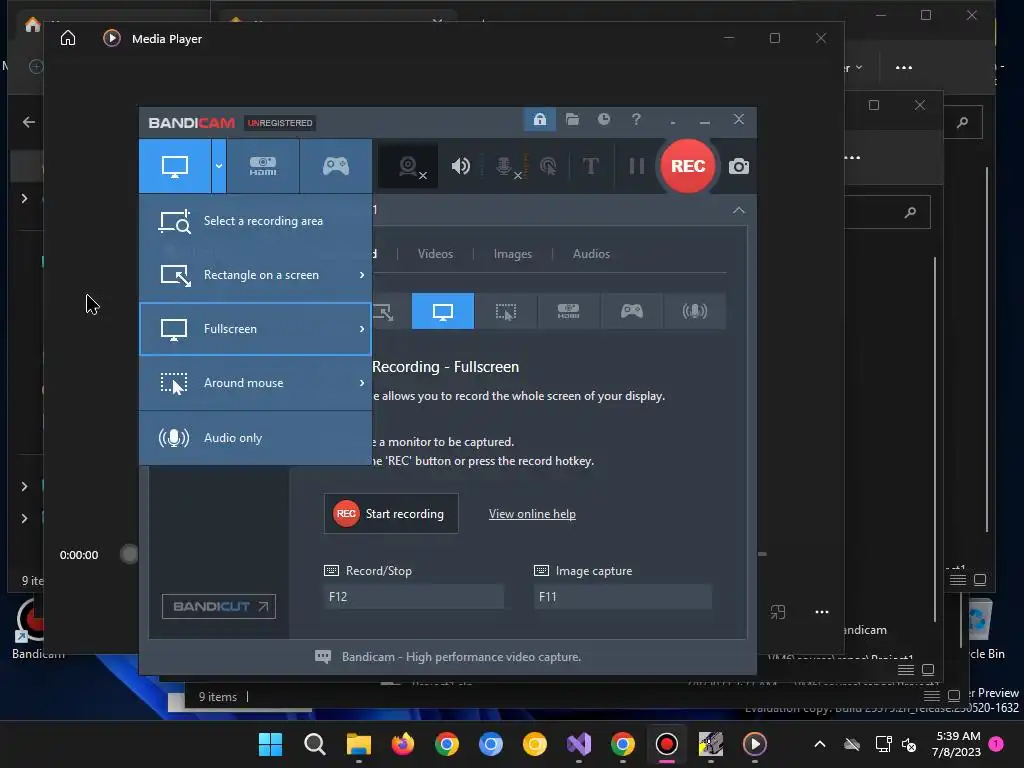Screen dimensions: 1024x768
Task: Open the Windows Start menu
Action: 270,744
